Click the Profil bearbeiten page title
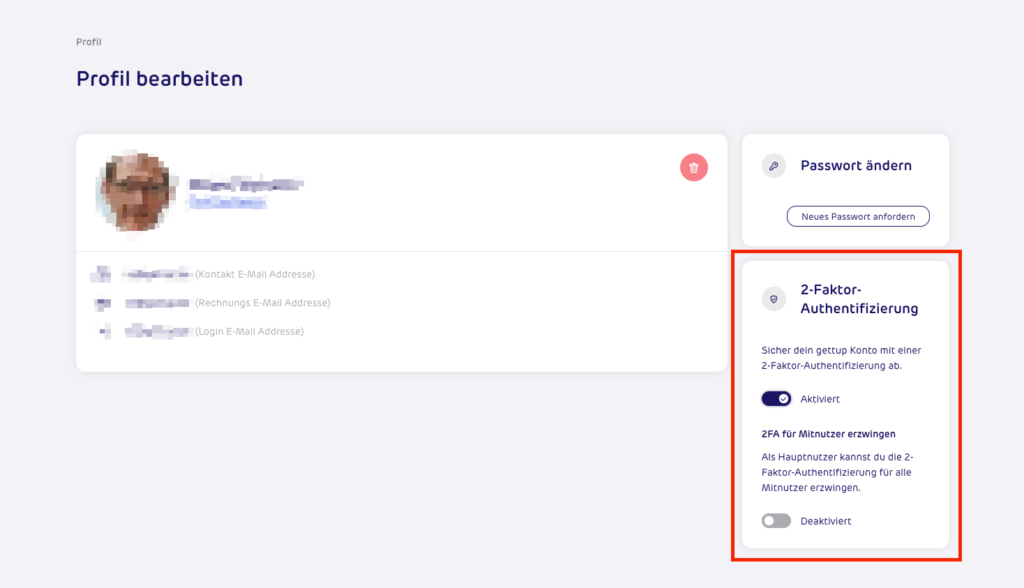1024x588 pixels. tap(159, 79)
